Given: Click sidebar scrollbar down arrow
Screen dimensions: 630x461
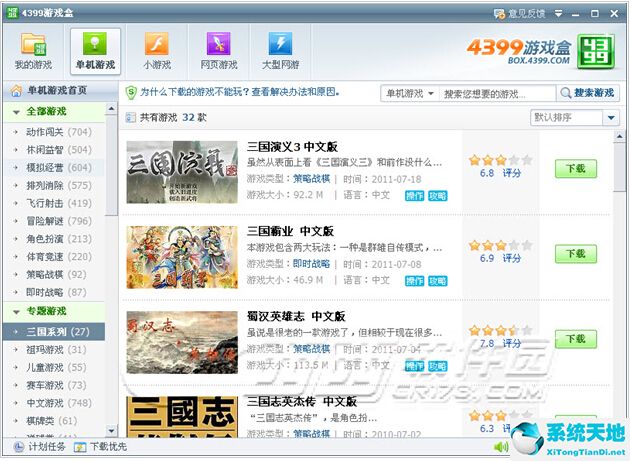Looking at the screenshot, I should 111,431.
